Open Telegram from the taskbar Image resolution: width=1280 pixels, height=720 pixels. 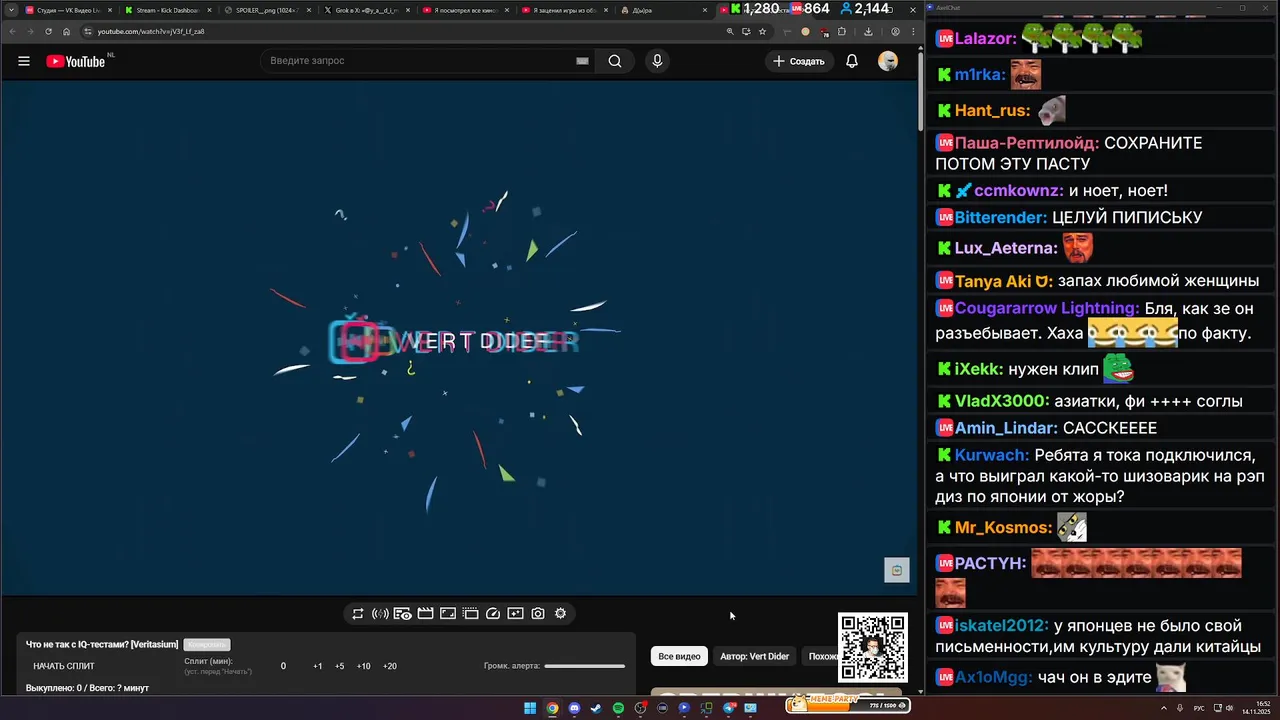pos(729,708)
